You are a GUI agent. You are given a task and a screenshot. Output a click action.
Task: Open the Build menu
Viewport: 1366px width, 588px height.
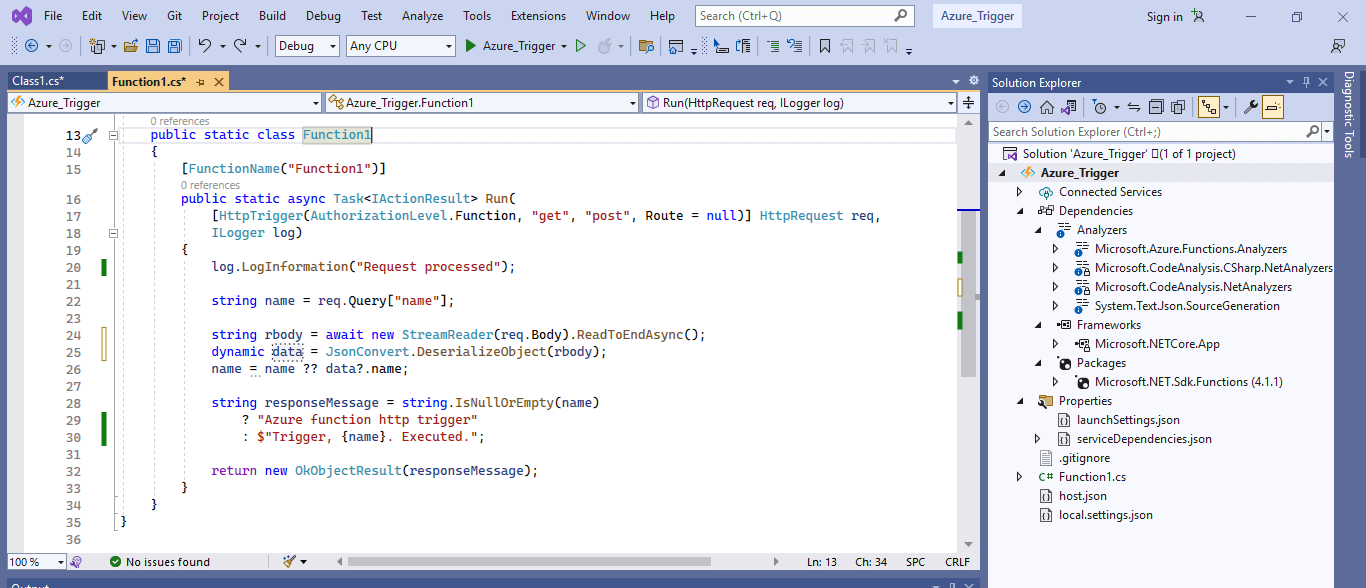coord(270,15)
